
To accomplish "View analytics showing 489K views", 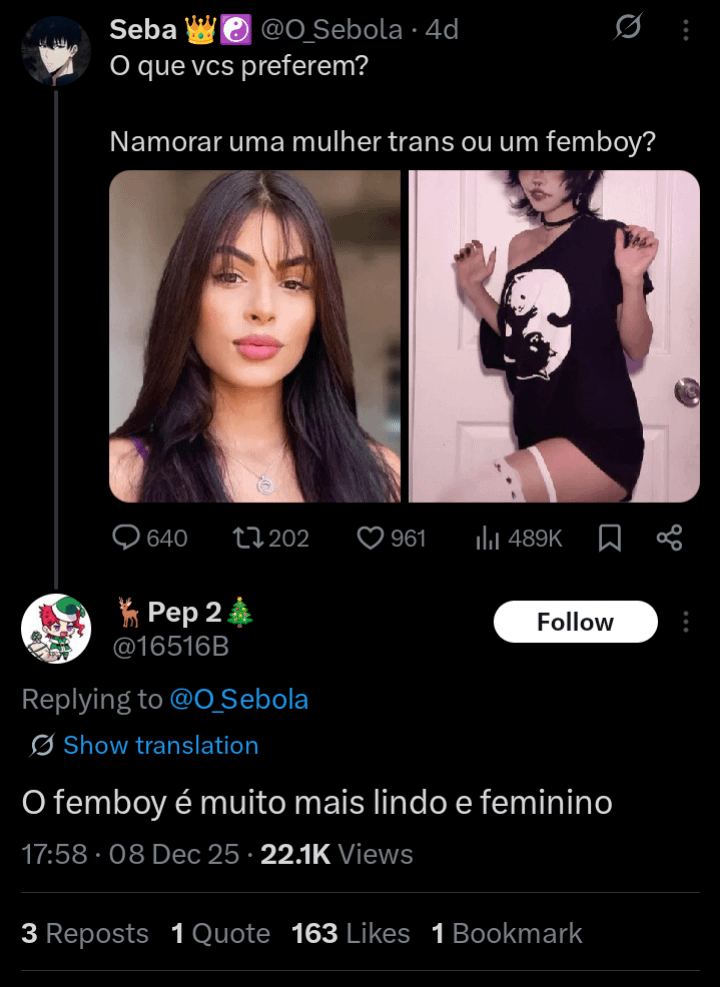I will (488, 538).
